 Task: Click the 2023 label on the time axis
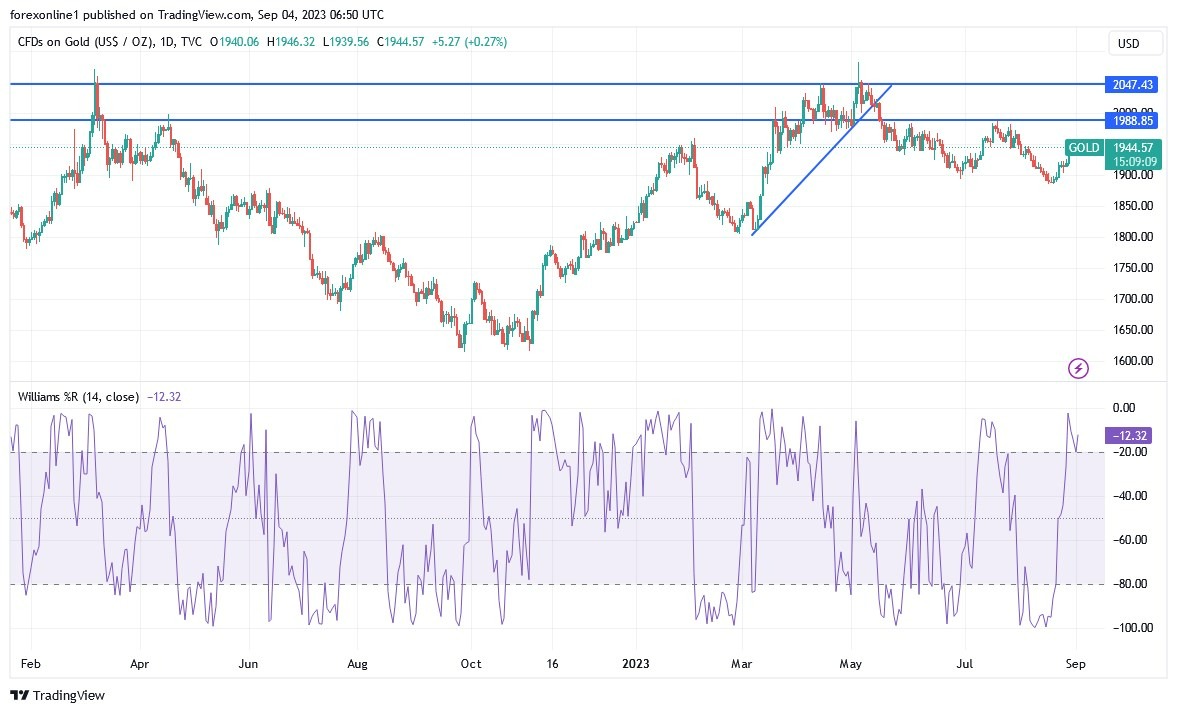tap(636, 663)
